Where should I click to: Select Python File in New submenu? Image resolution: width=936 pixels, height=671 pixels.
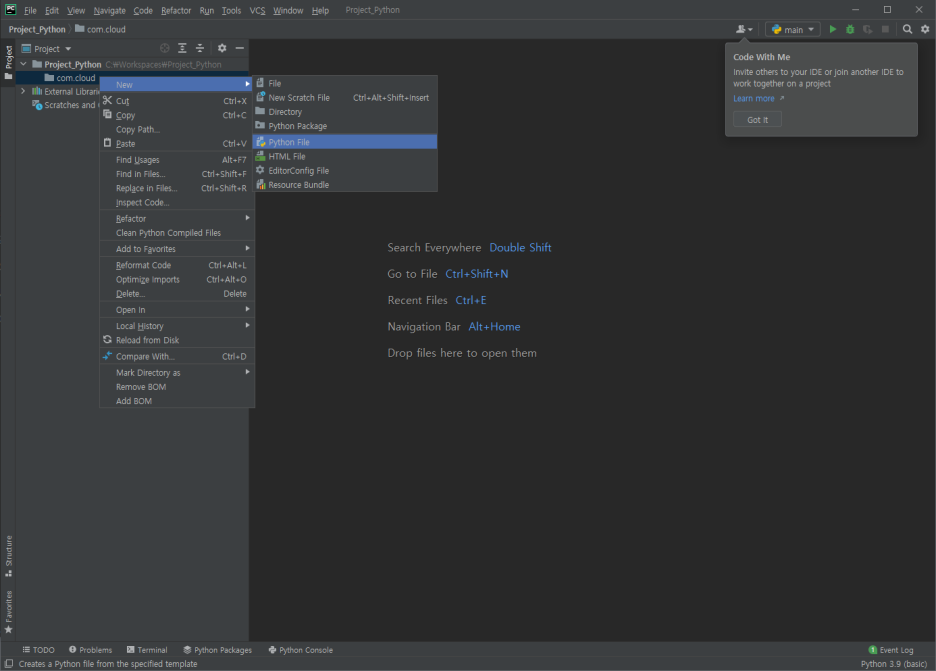[345, 142]
